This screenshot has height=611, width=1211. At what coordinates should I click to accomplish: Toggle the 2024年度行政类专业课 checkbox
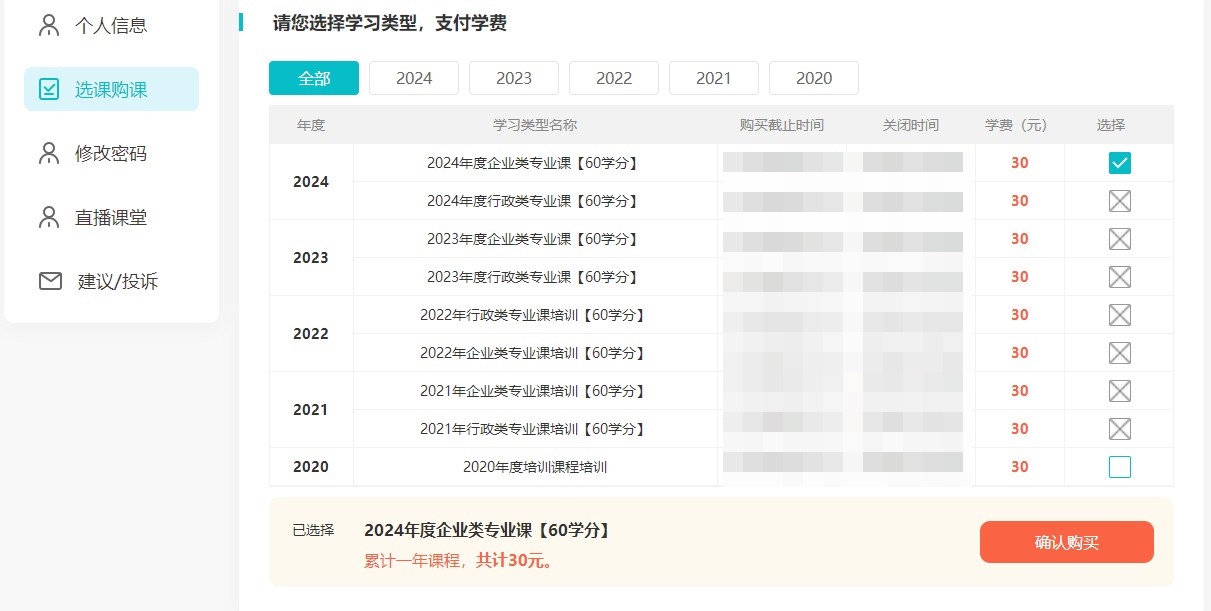click(x=1119, y=201)
